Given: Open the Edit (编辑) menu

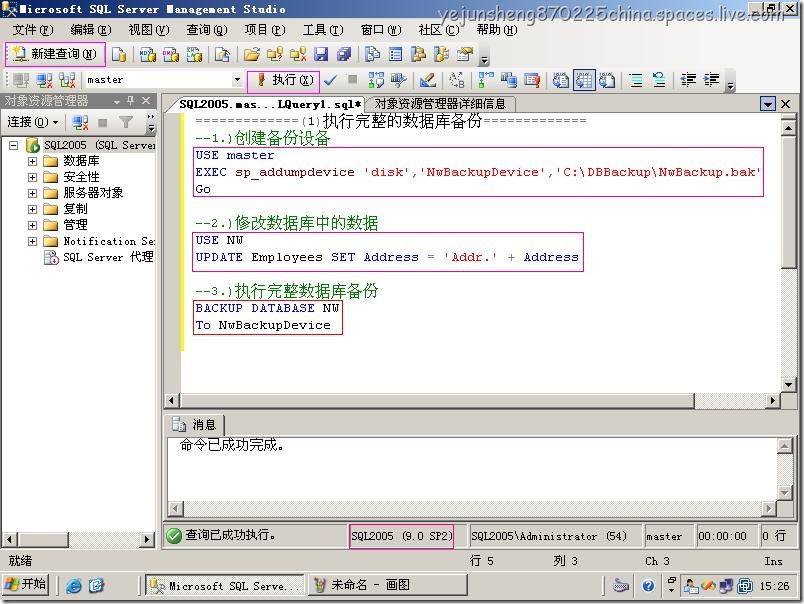Looking at the screenshot, I should [x=90, y=30].
